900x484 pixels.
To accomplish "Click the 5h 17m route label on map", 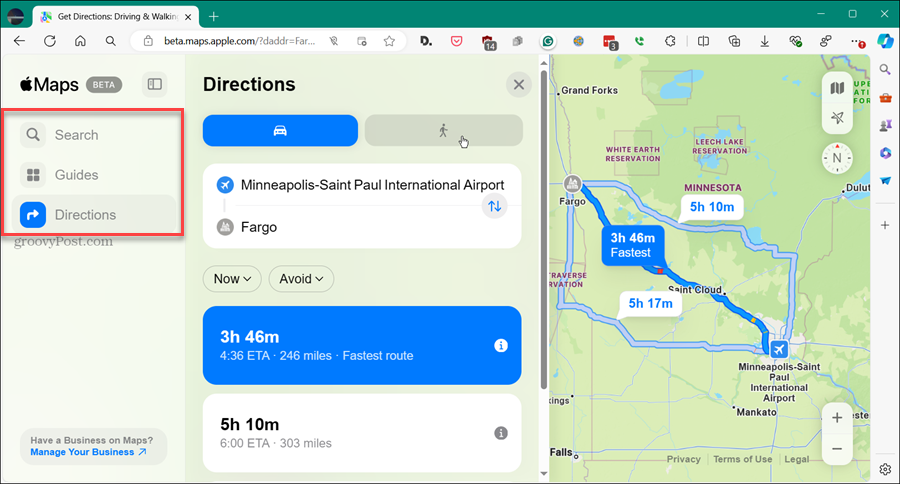I will pos(650,303).
